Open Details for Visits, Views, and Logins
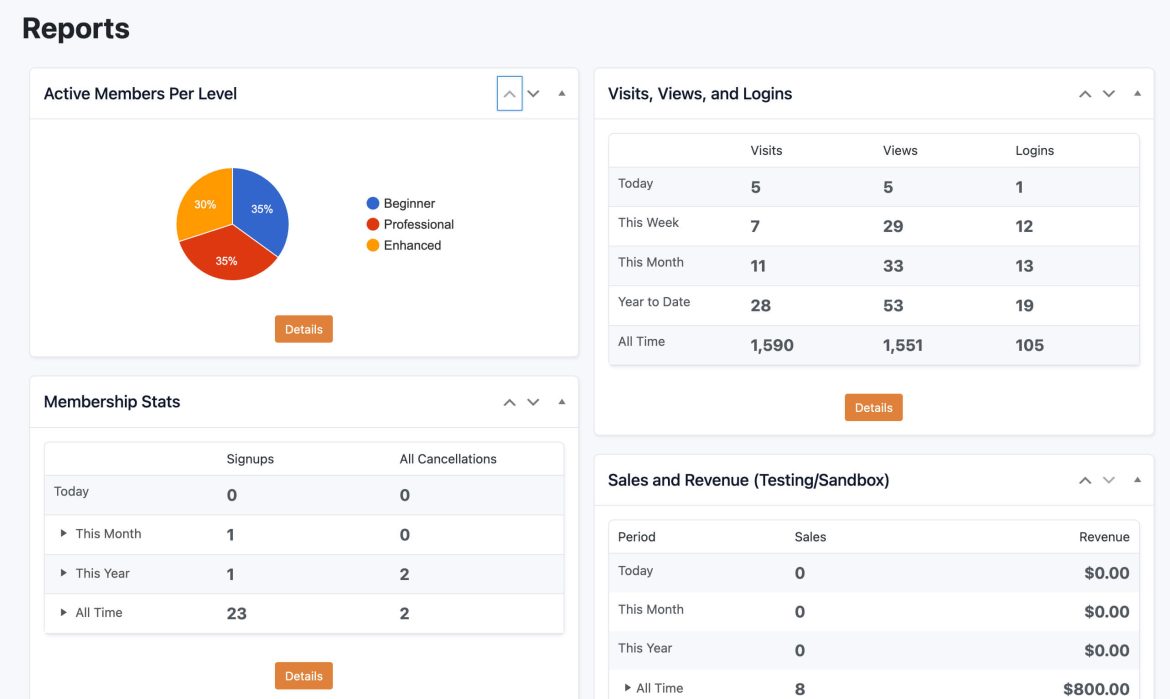Screen dimensions: 1170x699 tap(873, 407)
